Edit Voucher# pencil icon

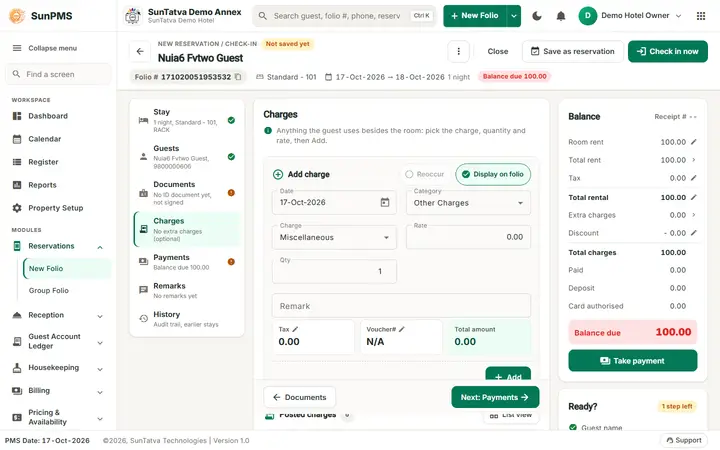pyautogui.click(x=401, y=329)
